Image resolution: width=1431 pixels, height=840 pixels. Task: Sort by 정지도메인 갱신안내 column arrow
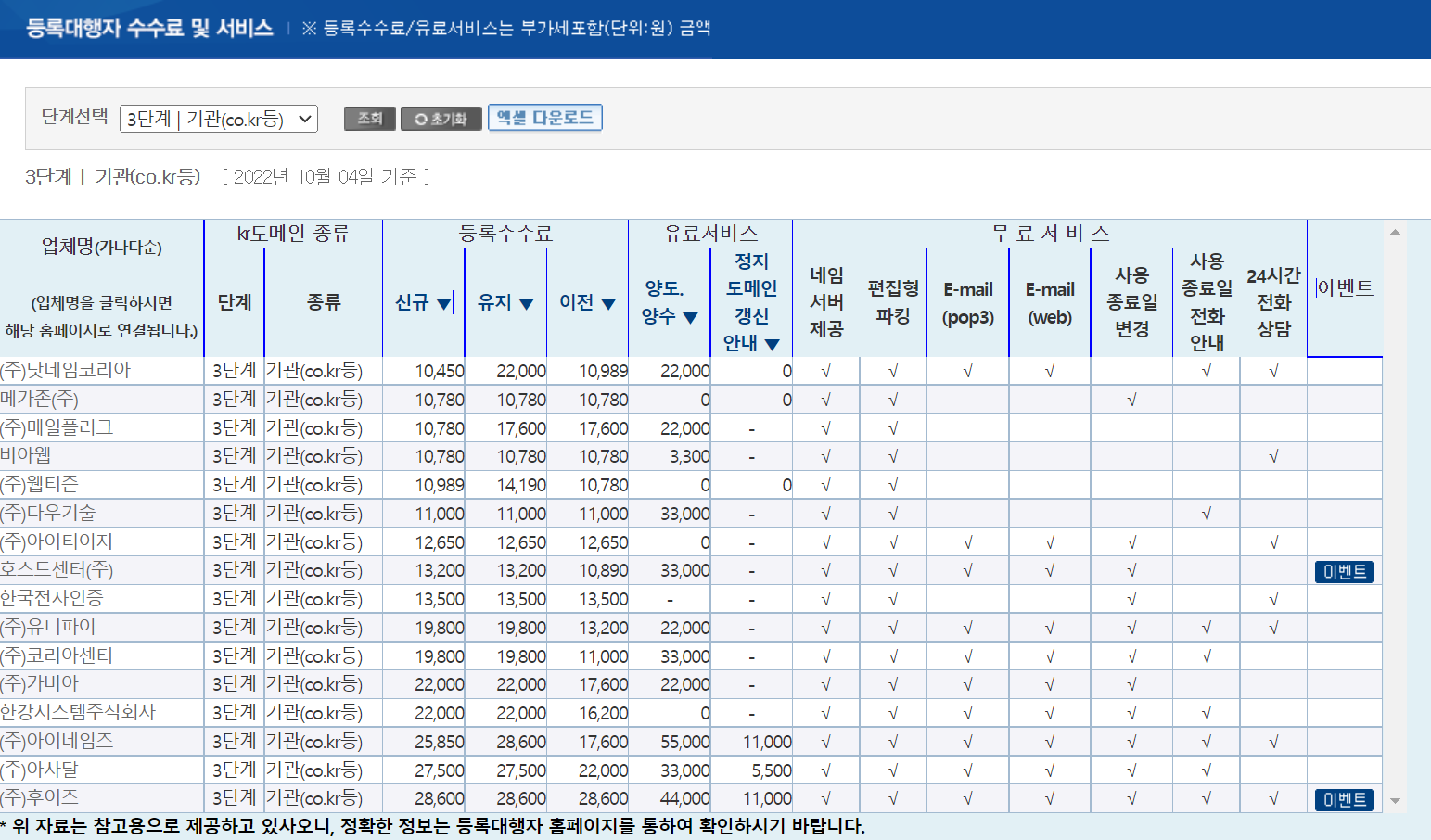(773, 344)
